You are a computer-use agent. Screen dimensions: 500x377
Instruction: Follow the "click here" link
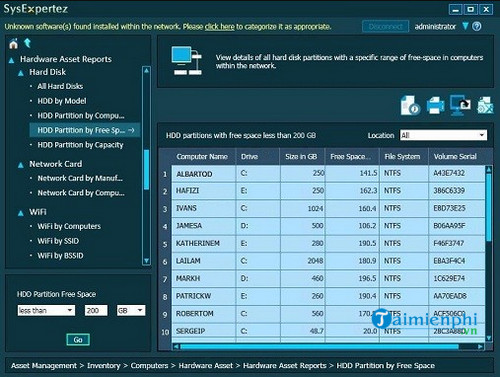click(x=220, y=27)
